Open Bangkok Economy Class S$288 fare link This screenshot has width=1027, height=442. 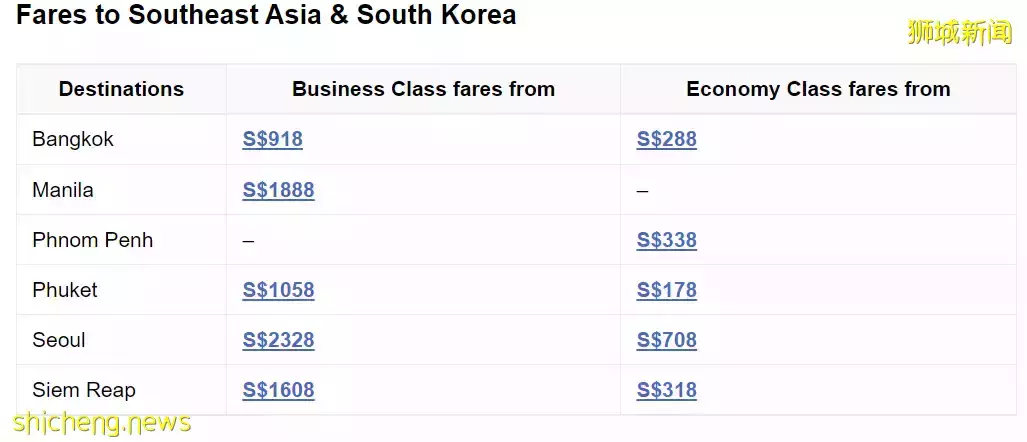click(x=666, y=140)
